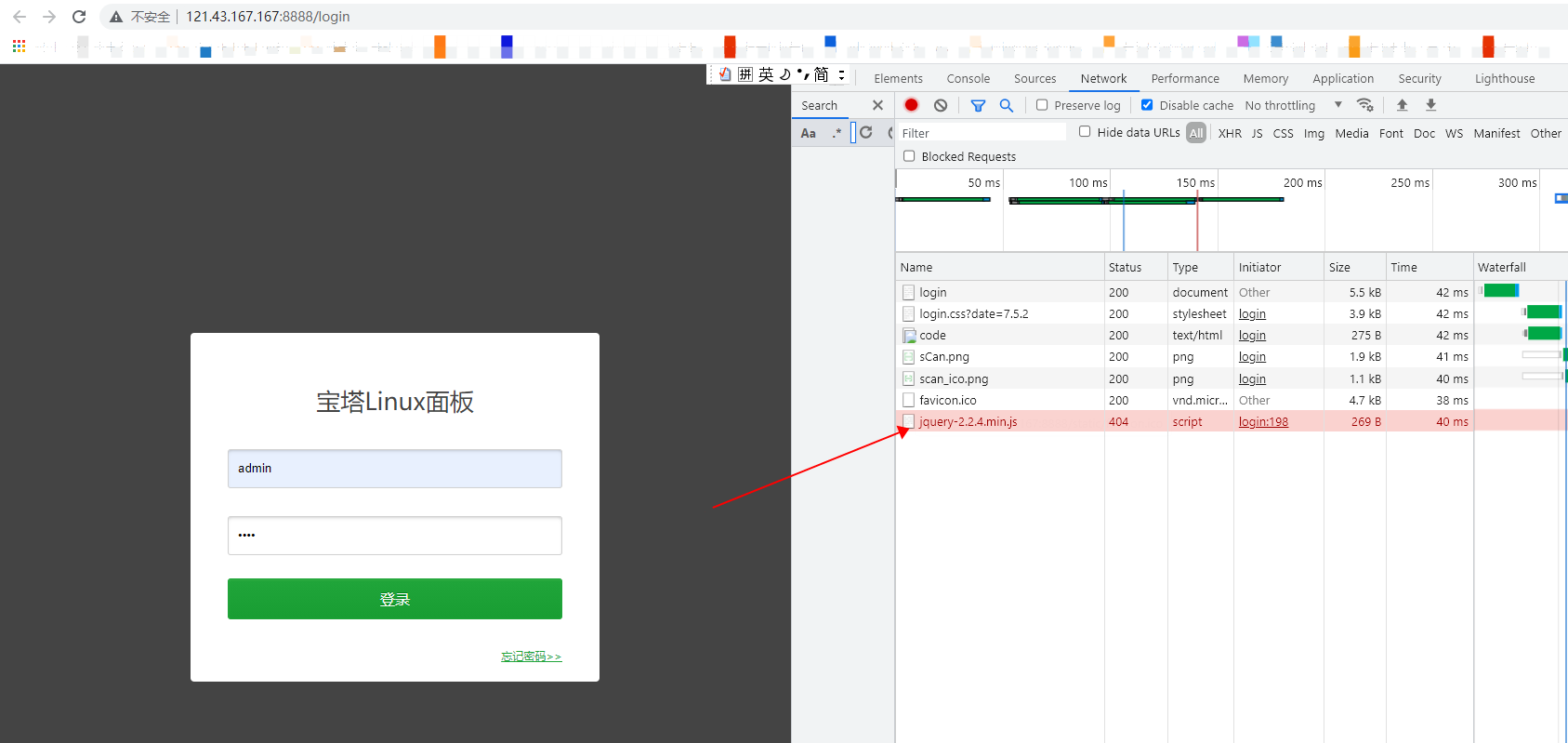This screenshot has width=1568, height=743.
Task: Click the not-secure warning icon in the address bar
Action: click(116, 17)
